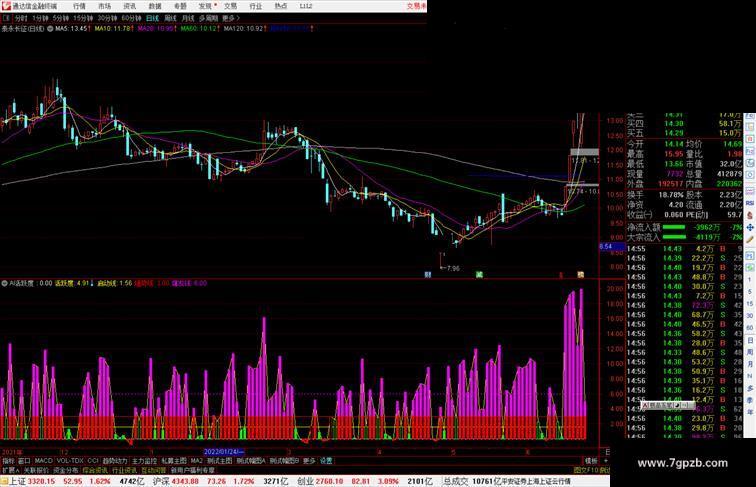The height and width of the screenshot is (487, 756).
Task: Click the 15 minute button in right toolbar
Action: [750, 304]
